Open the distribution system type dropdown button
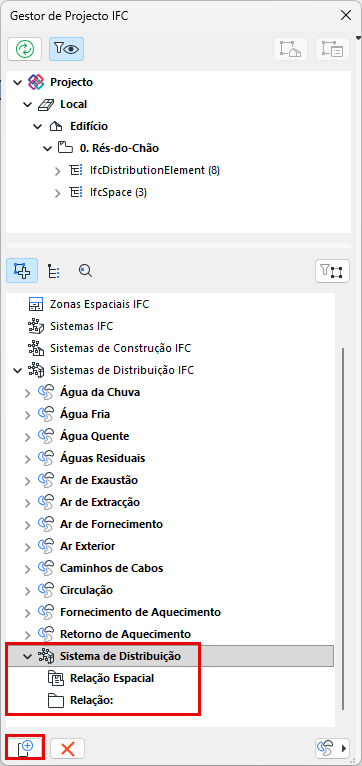This screenshot has width=362, height=766. tap(332, 748)
